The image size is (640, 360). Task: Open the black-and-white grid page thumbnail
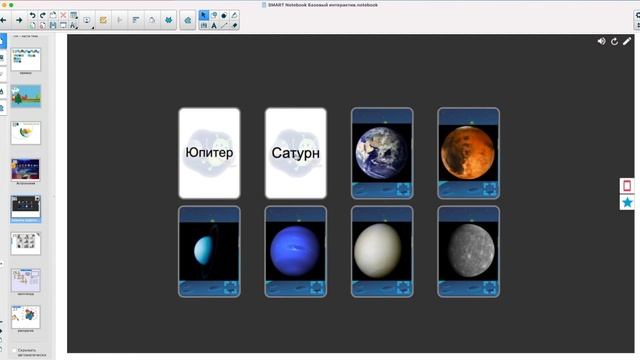coord(26,243)
